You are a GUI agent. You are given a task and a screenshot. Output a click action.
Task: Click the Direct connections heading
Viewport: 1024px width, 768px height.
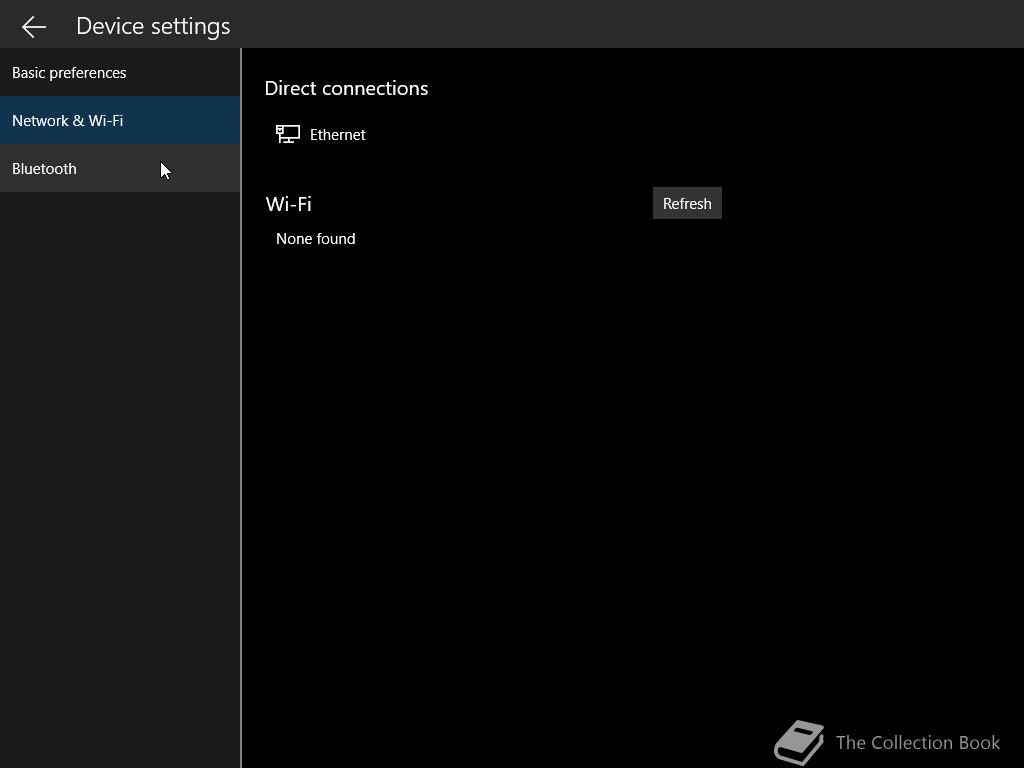click(x=346, y=88)
